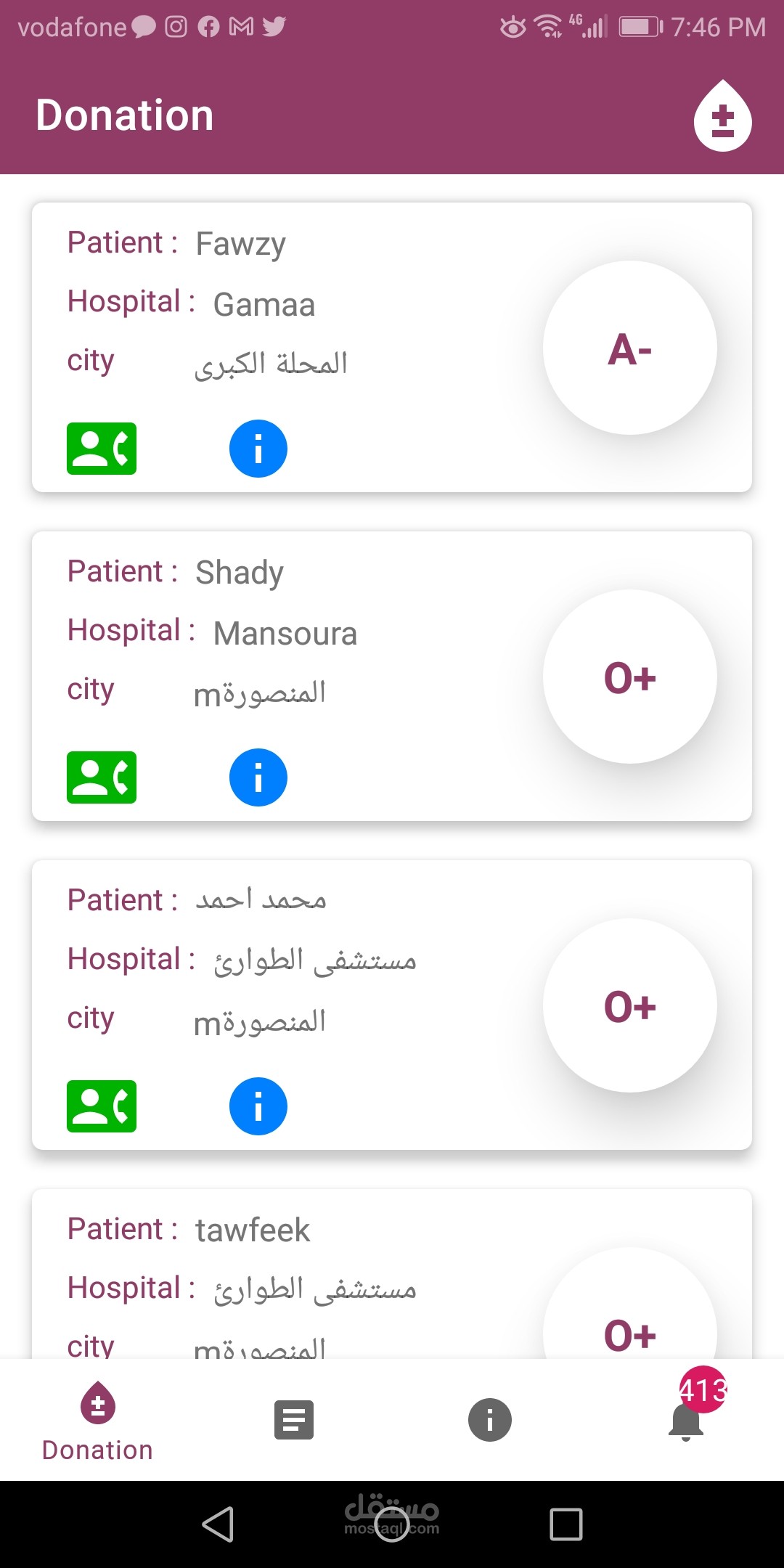This screenshot has height=1568, width=784.
Task: Open info details for patient Fawzy
Action: point(258,449)
